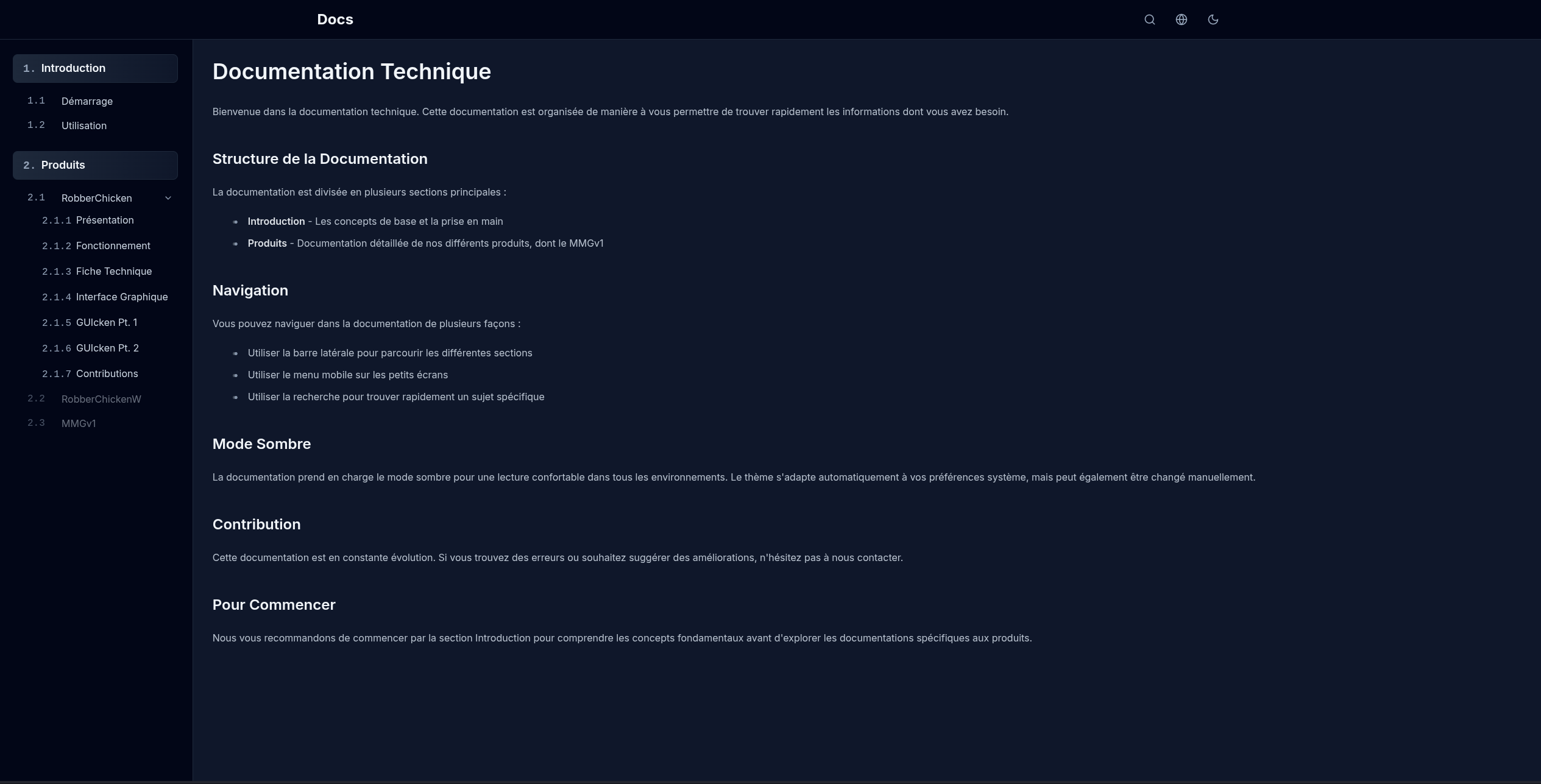Screen dimensions: 1541x784
Task: Open the Présentation subsection
Action: (104, 220)
